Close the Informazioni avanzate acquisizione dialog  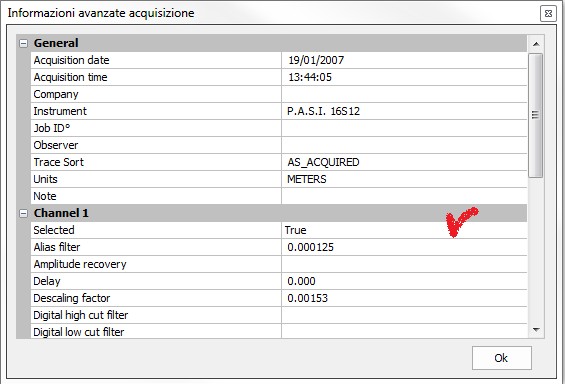548,14
